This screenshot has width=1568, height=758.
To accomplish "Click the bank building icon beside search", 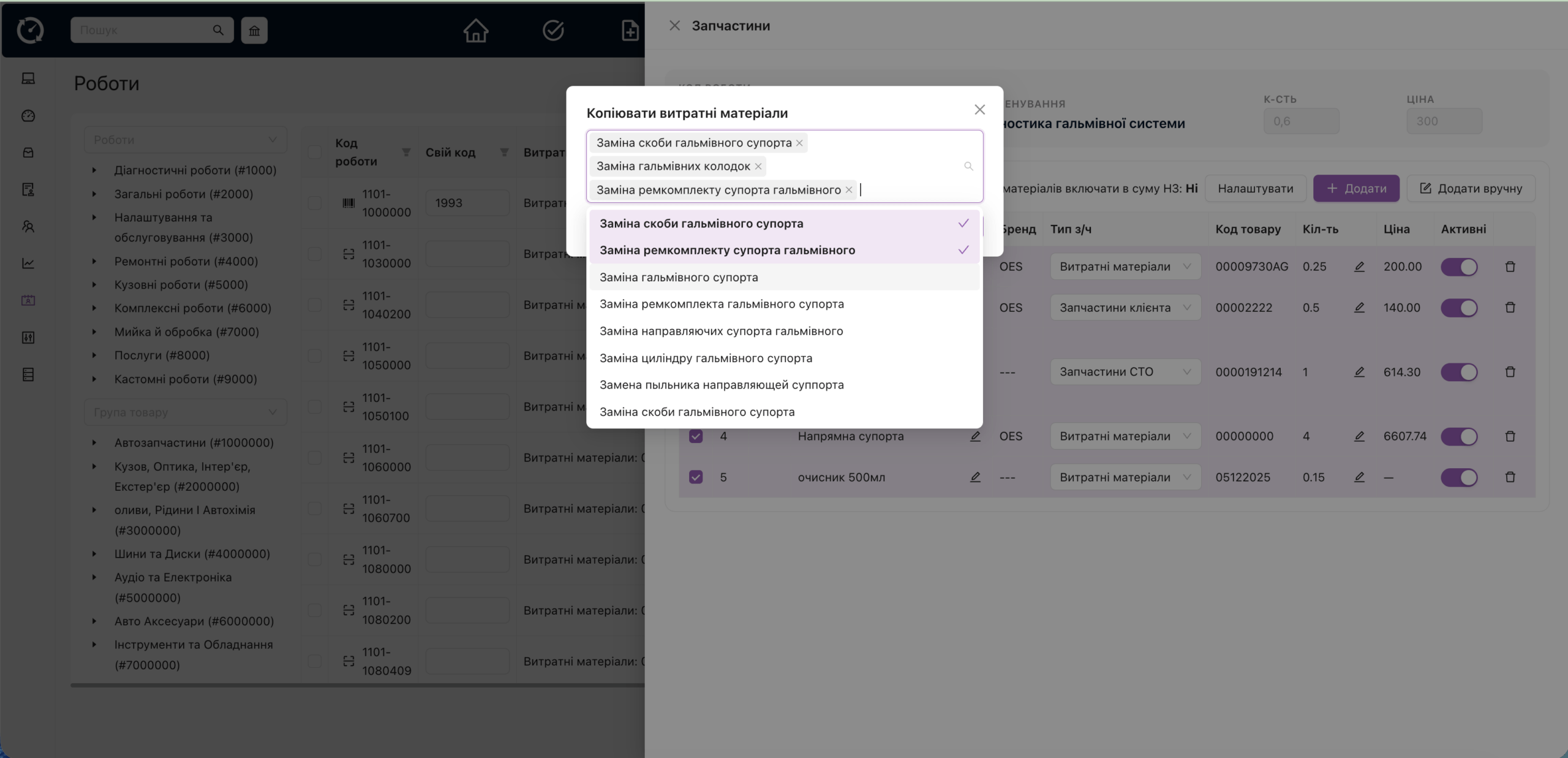I will (254, 31).
